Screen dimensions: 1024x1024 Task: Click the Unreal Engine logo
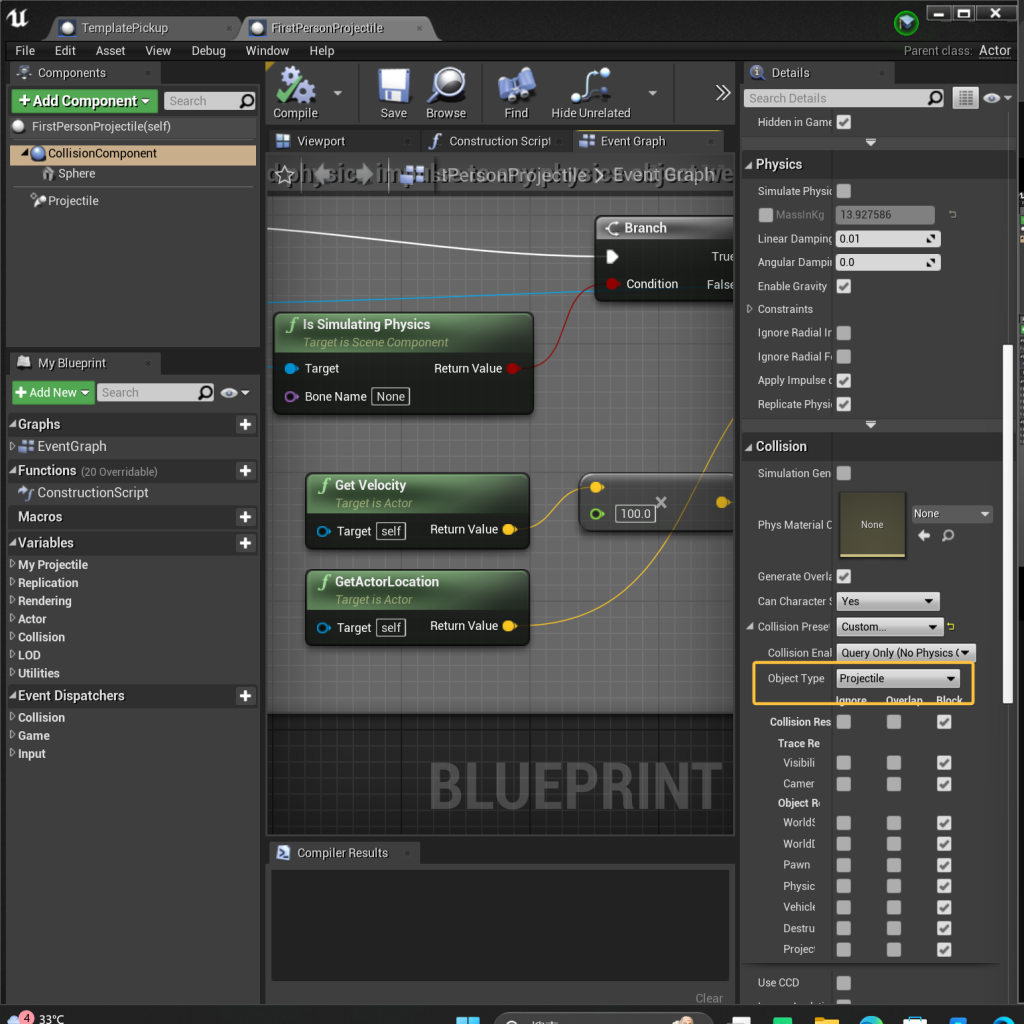click(x=18, y=18)
